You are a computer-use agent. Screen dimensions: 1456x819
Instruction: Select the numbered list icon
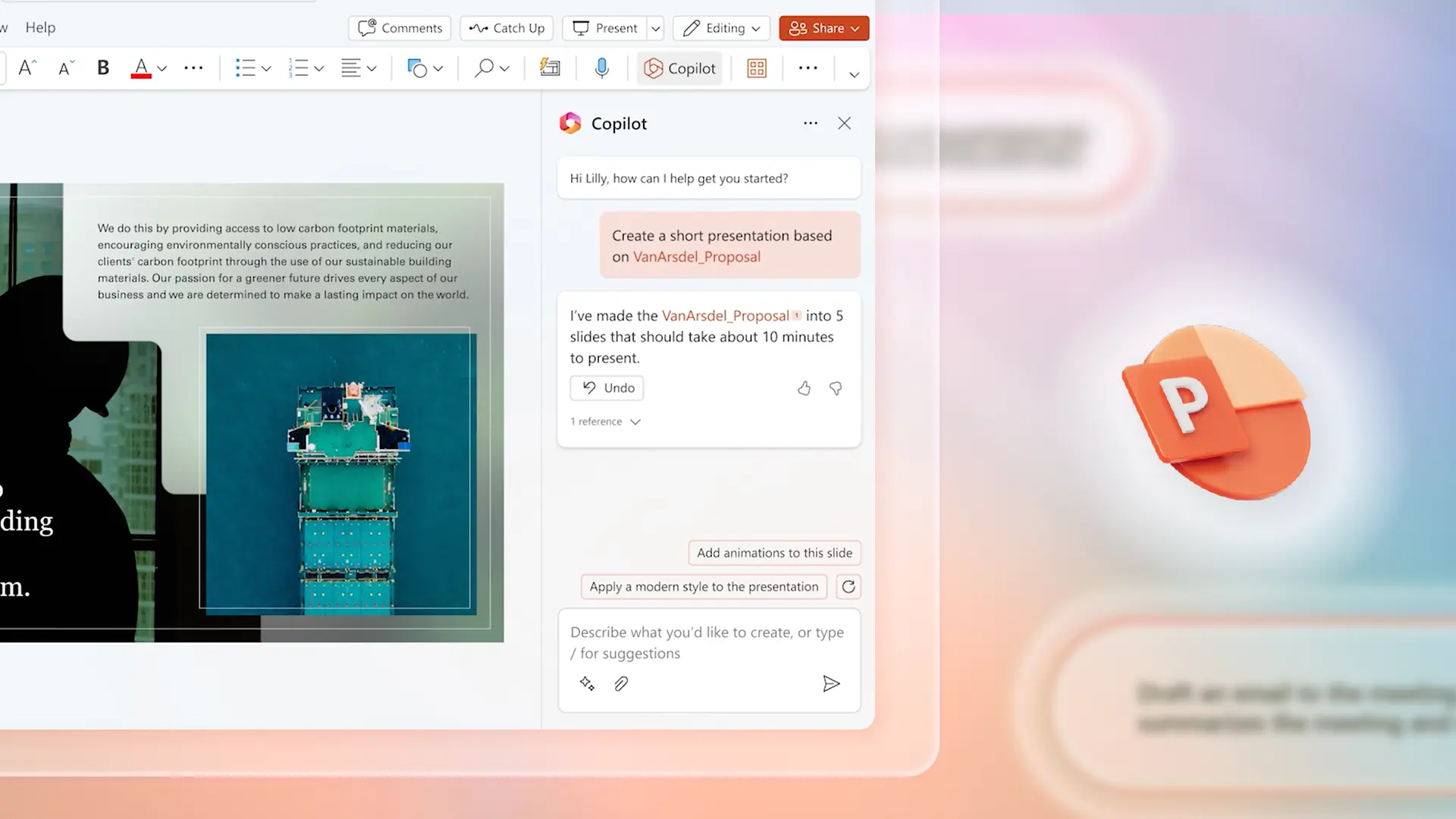click(x=299, y=68)
